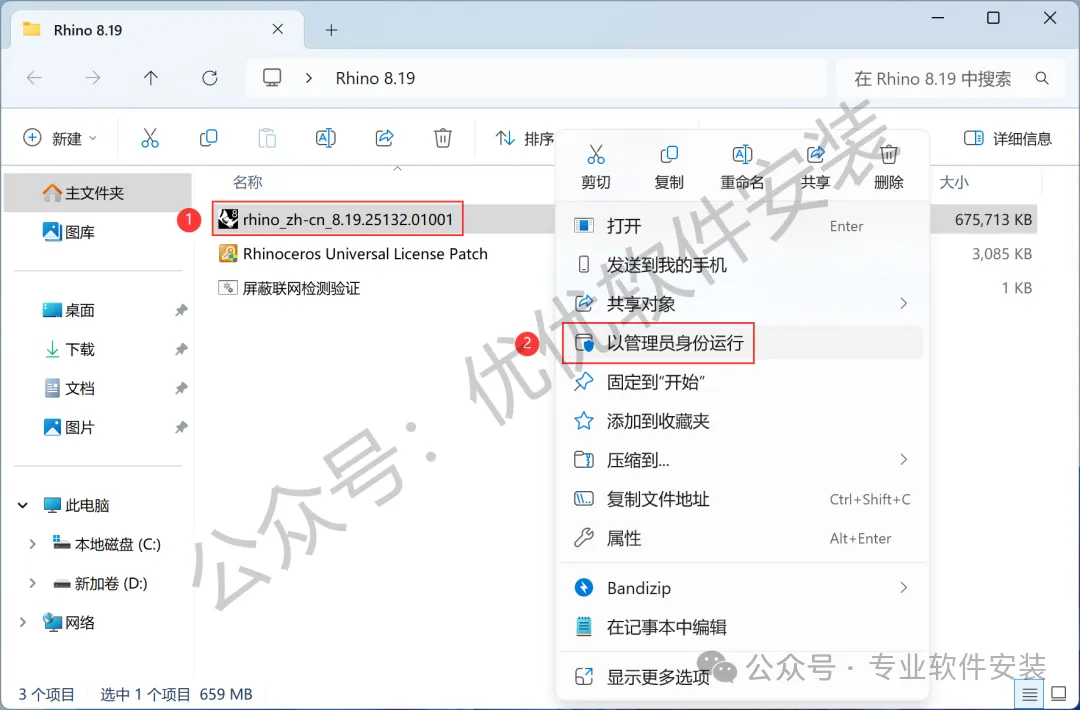Switch to large thumbnails view in the status bar
Image resolution: width=1080 pixels, height=710 pixels.
point(1059,693)
